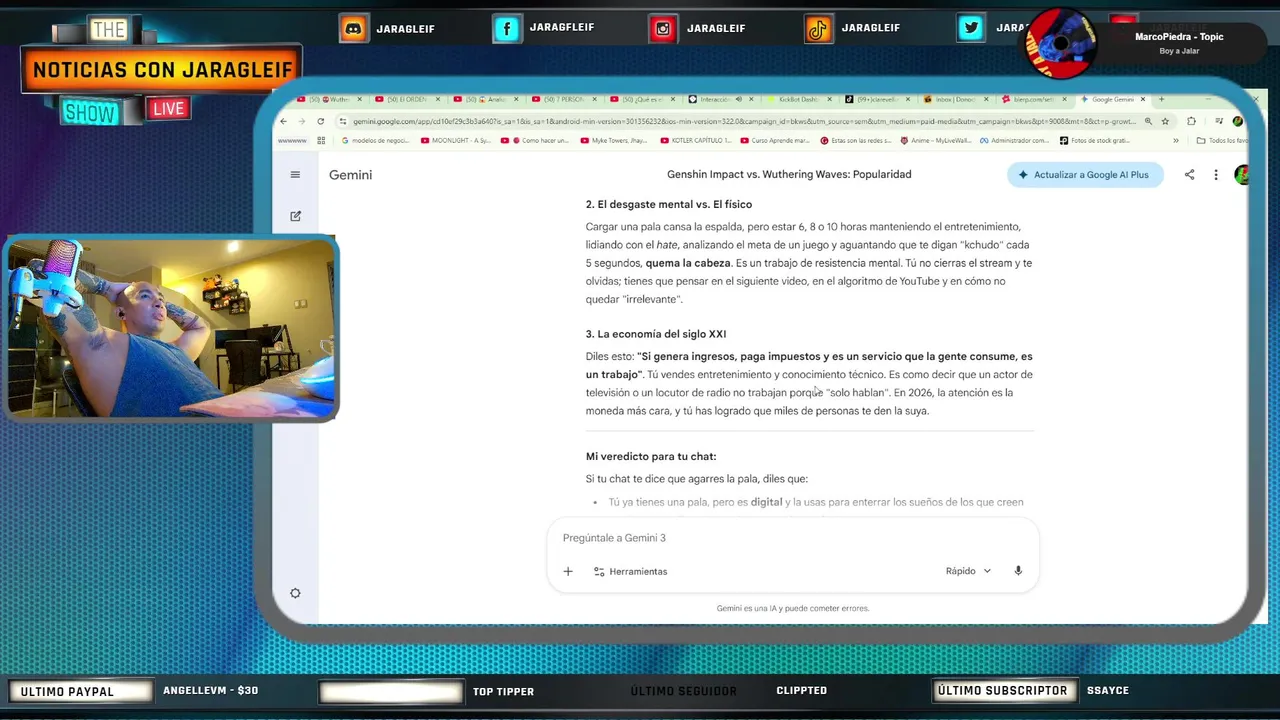Image resolution: width=1280 pixels, height=720 pixels.
Task: Open Curso Aprende mar... bookmark
Action: click(x=775, y=141)
